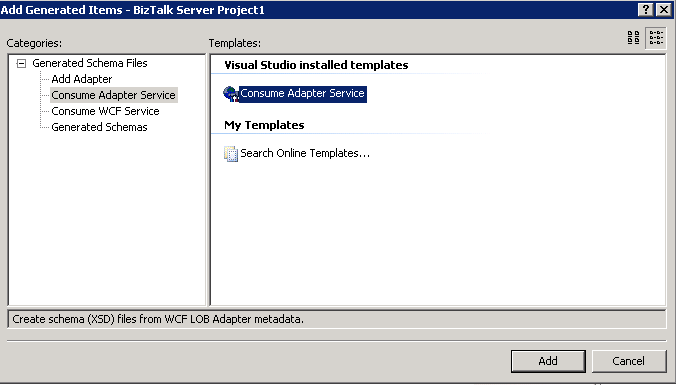Click the Consume Adapter Service template icon
The width and height of the screenshot is (676, 385).
point(231,94)
